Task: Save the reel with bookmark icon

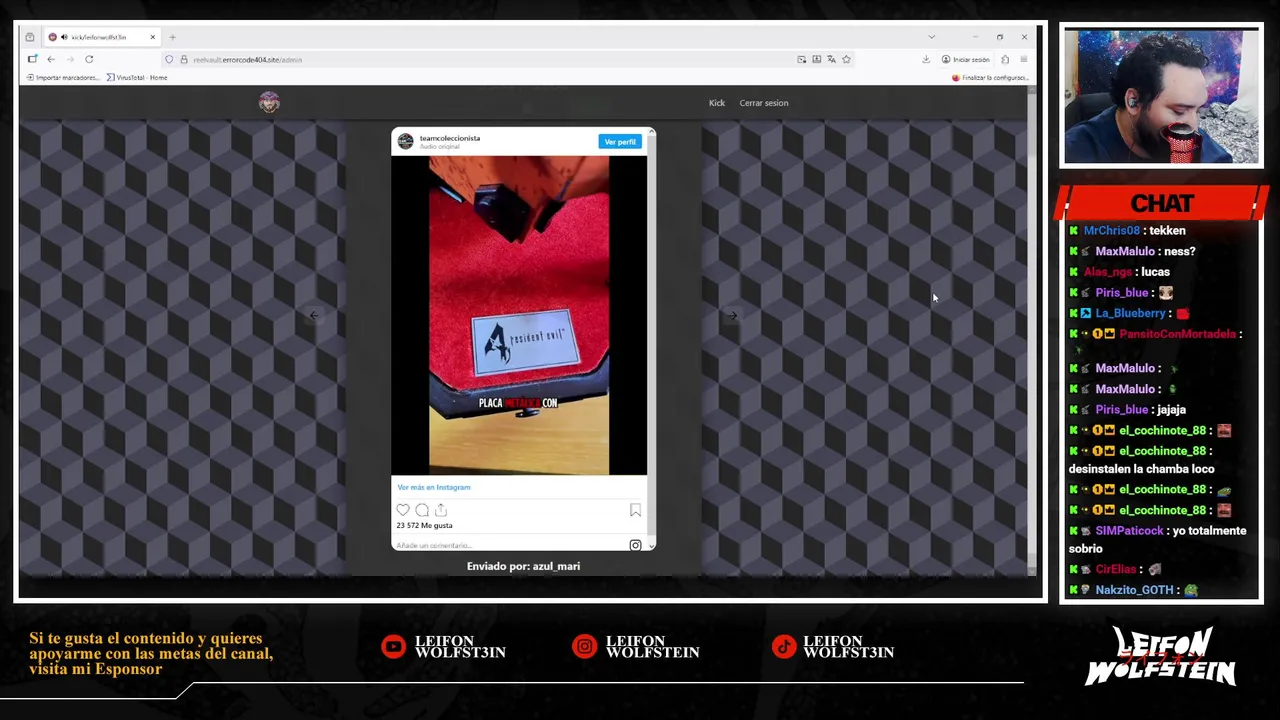Action: [x=635, y=511]
